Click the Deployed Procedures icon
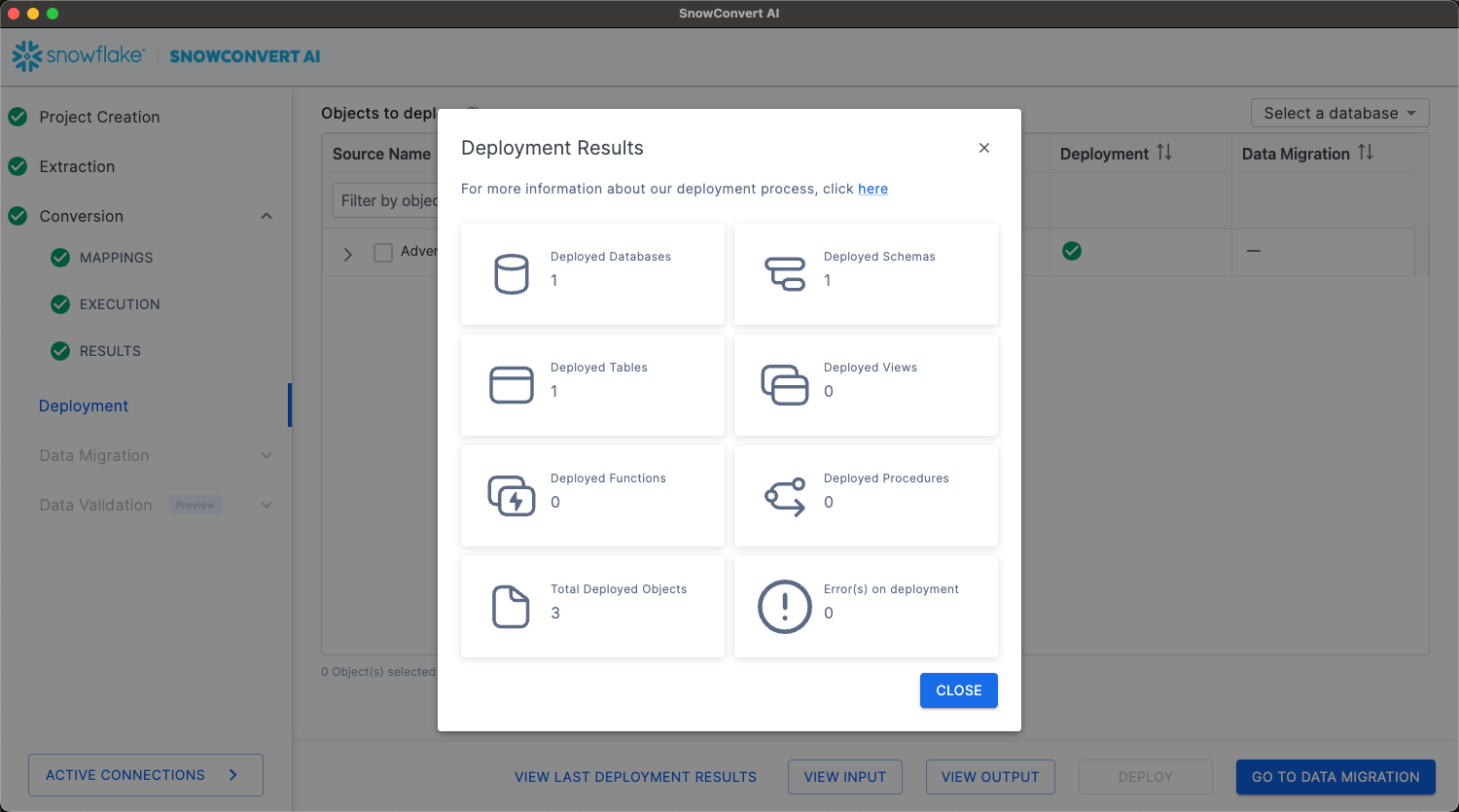 pyautogui.click(x=784, y=496)
